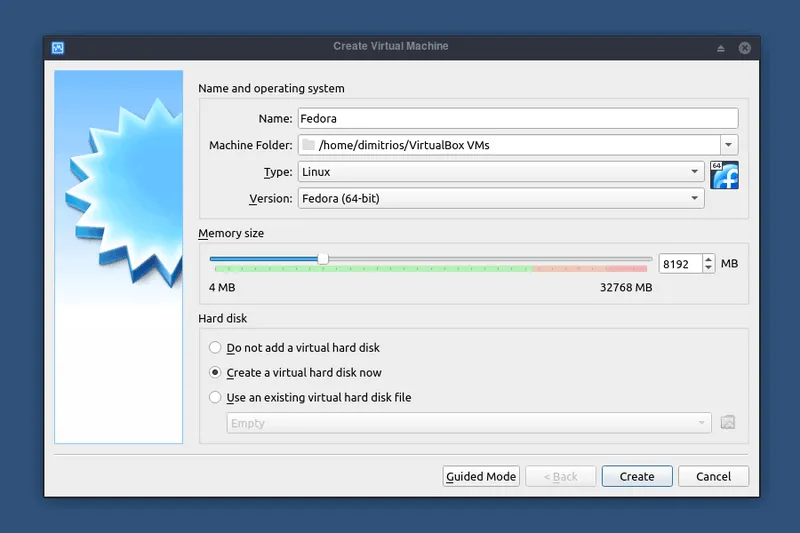Click the memory size slider handle
800x533 pixels.
tap(323, 259)
